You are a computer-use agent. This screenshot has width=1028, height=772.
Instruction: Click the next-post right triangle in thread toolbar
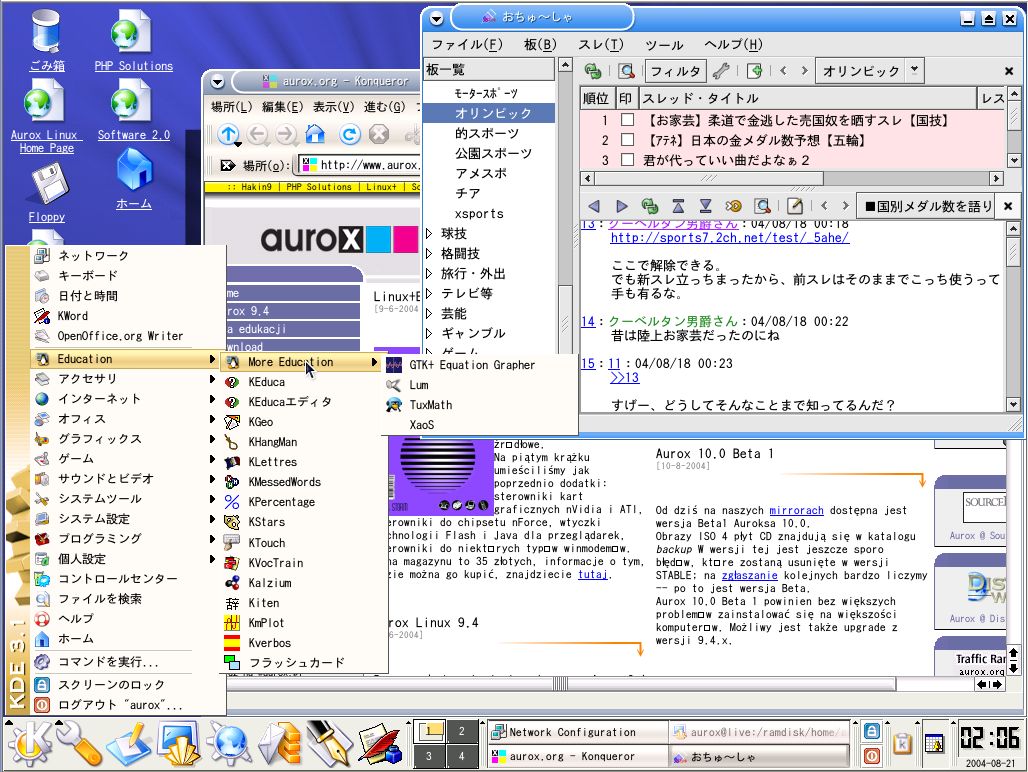pyautogui.click(x=622, y=206)
